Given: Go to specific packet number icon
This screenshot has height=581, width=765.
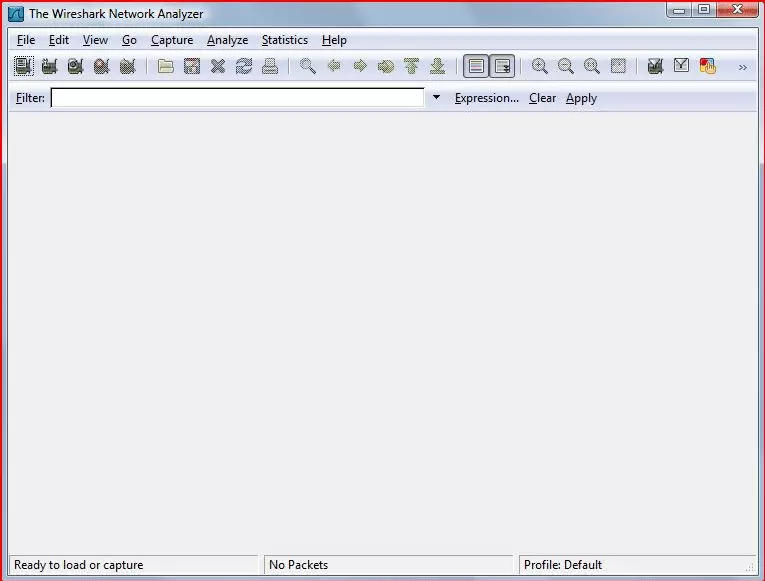Looking at the screenshot, I should (x=385, y=66).
